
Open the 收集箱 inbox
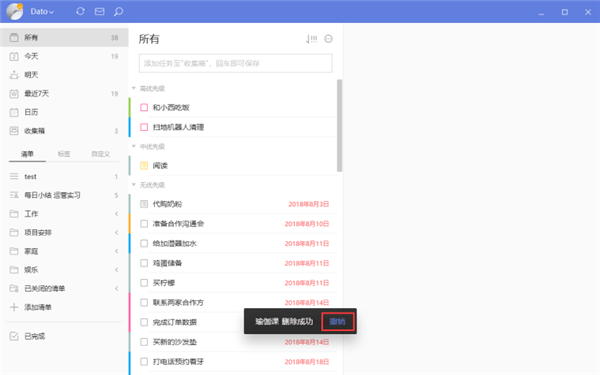(x=64, y=131)
